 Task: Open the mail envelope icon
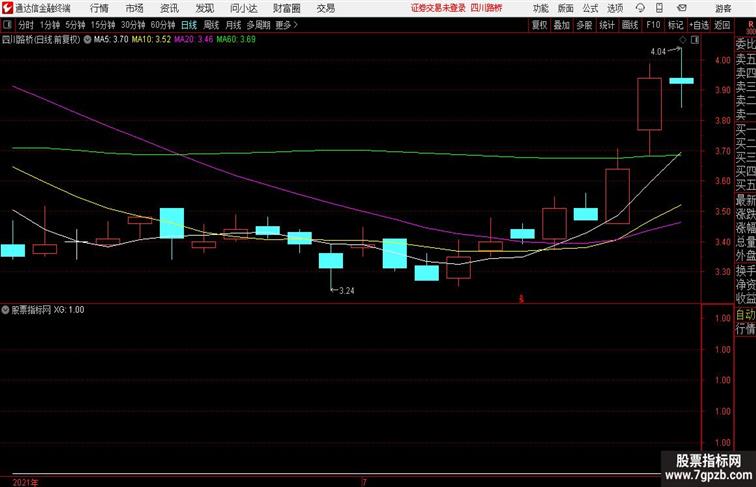682,8
